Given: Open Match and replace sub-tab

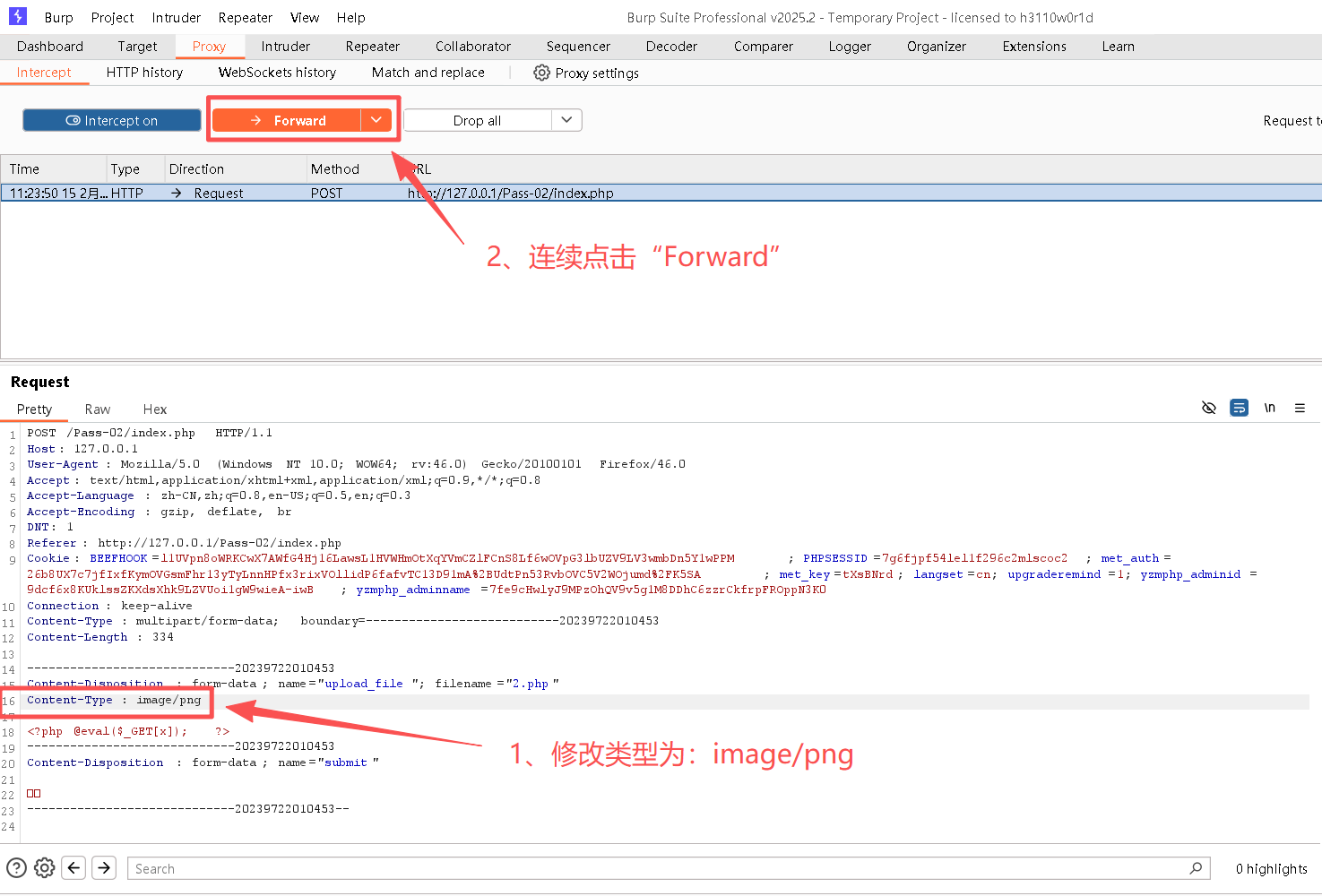Looking at the screenshot, I should click(428, 73).
